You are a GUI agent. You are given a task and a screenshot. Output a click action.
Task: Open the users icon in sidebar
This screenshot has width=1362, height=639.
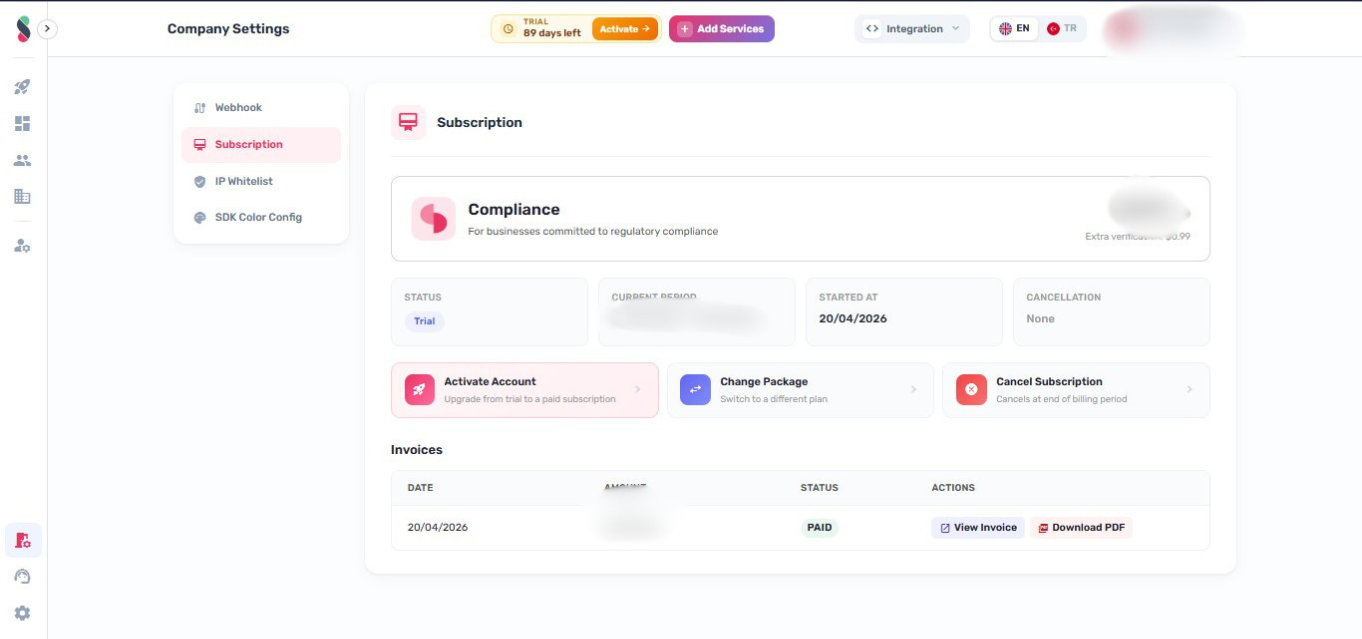(x=22, y=160)
